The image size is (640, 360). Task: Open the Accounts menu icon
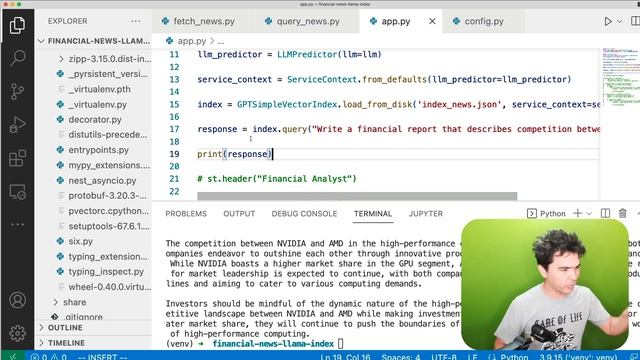(17, 300)
